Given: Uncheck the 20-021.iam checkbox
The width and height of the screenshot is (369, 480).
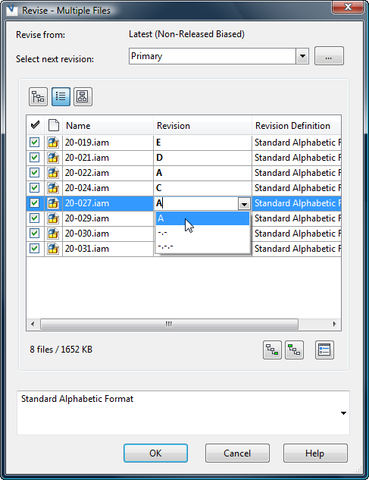Looking at the screenshot, I should [x=34, y=157].
